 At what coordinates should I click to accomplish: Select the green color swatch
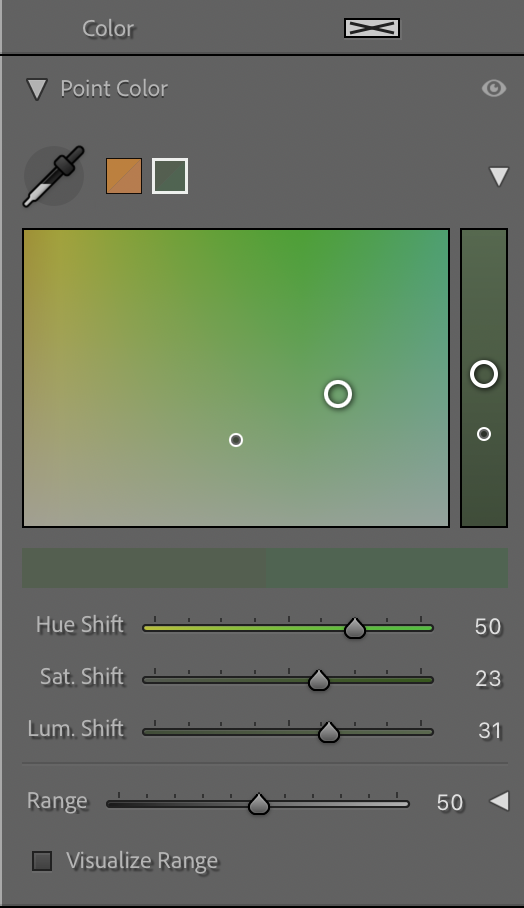(170, 176)
